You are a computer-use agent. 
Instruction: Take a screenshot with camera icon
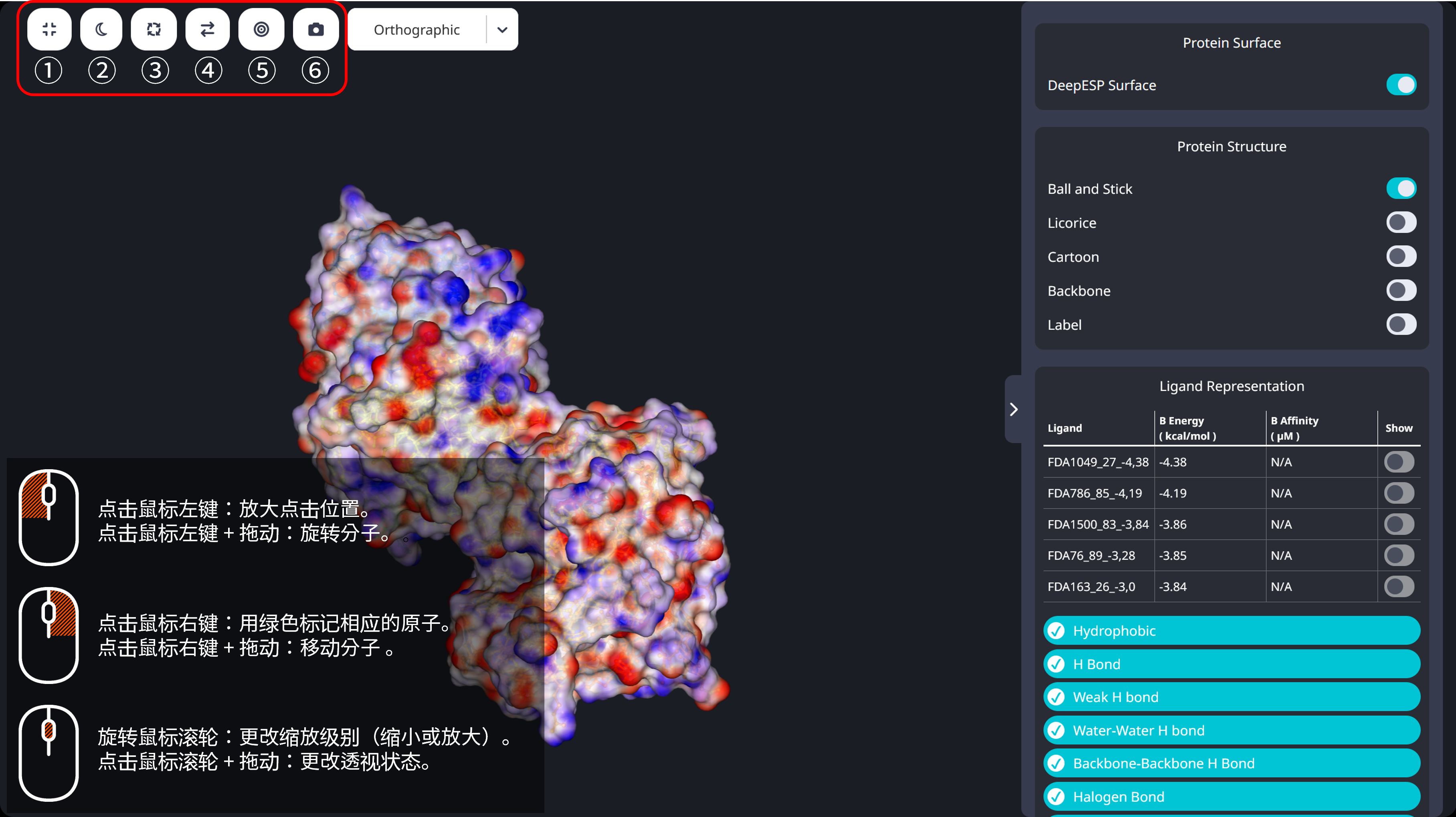pos(316,29)
